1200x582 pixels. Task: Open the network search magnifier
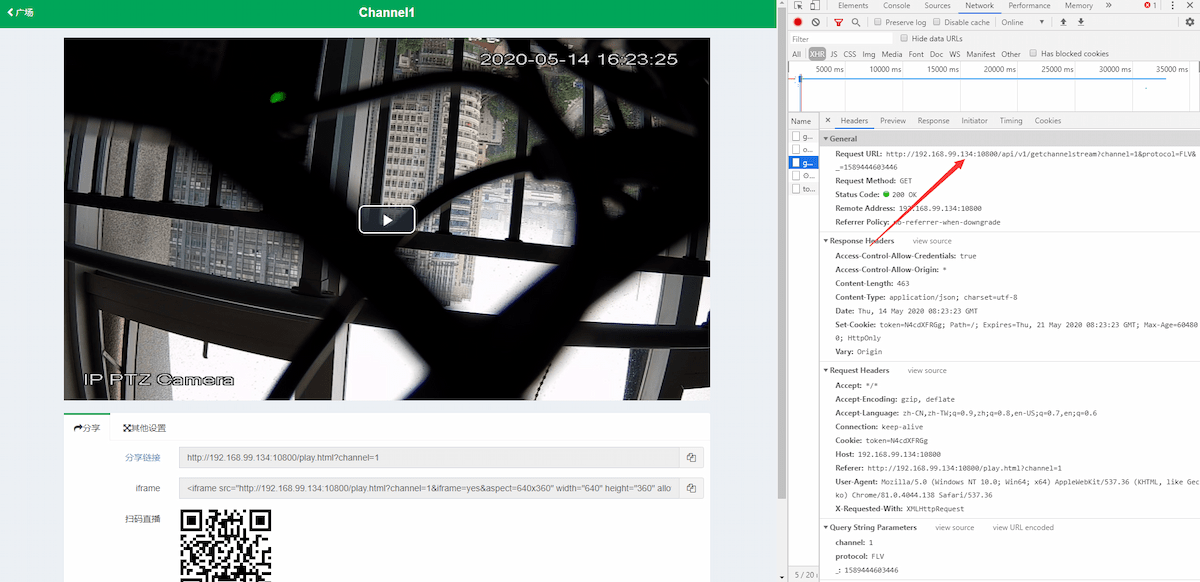pos(856,22)
